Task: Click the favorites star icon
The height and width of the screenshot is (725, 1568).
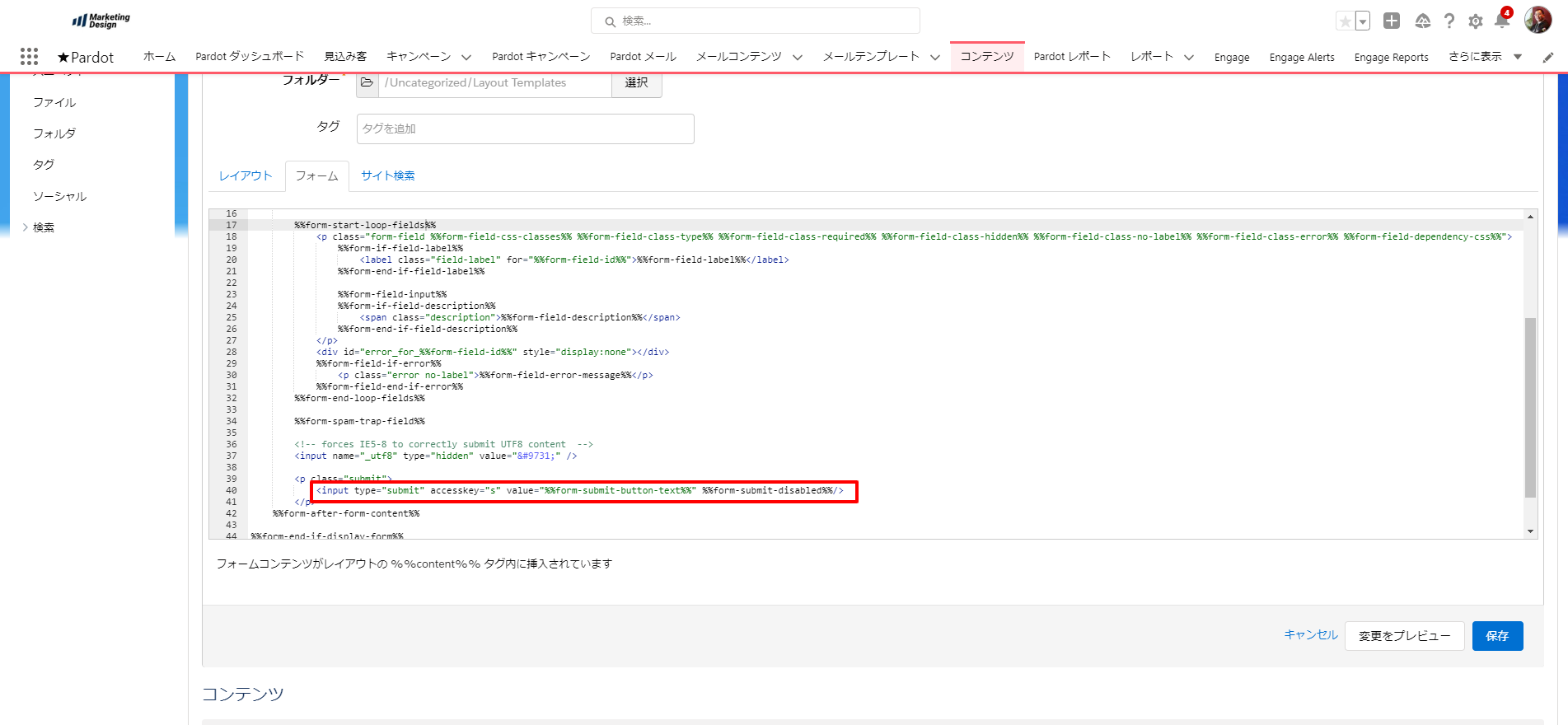Action: coord(1345,21)
